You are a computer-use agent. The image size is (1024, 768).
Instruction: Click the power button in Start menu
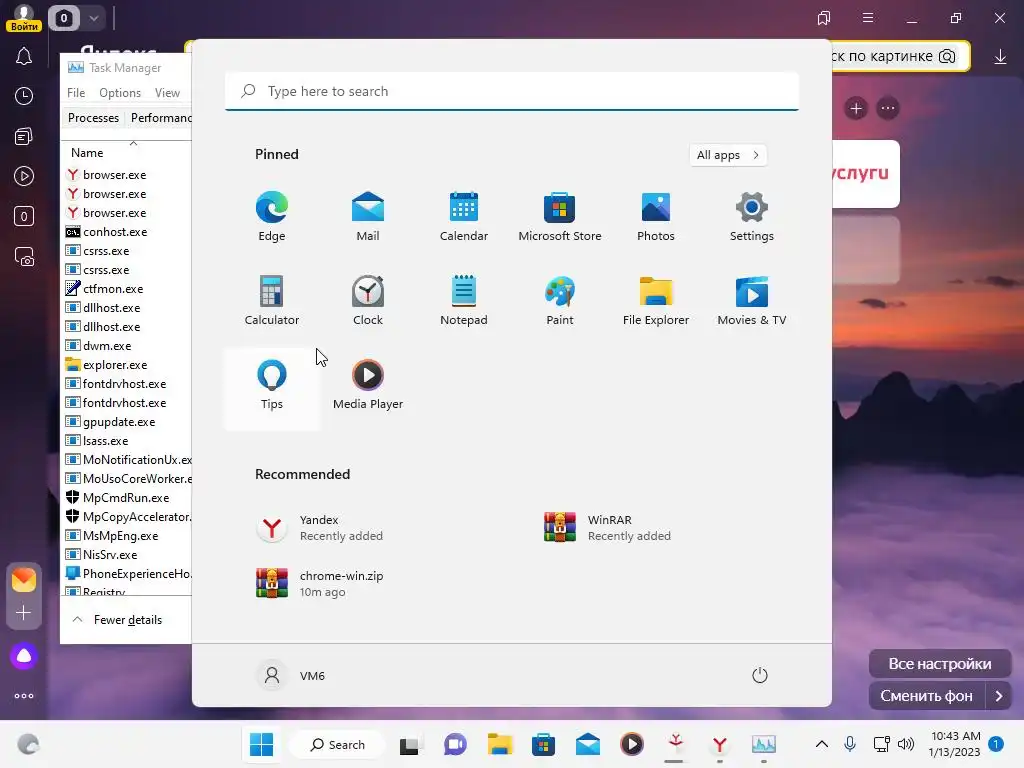(x=760, y=675)
